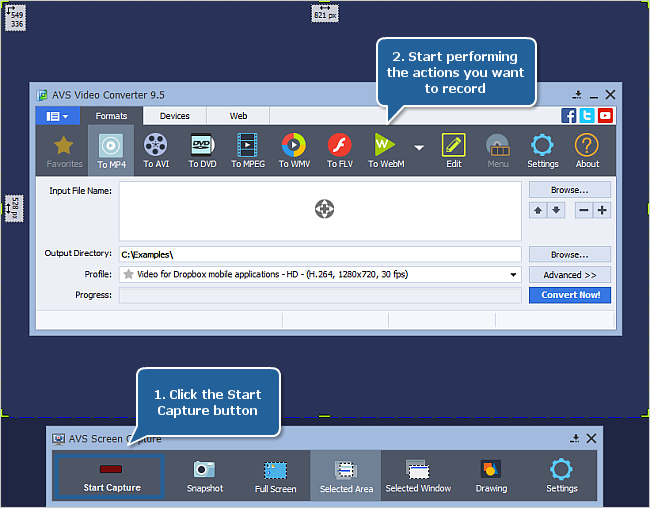Choose Full Screen capture mode

pos(275,476)
